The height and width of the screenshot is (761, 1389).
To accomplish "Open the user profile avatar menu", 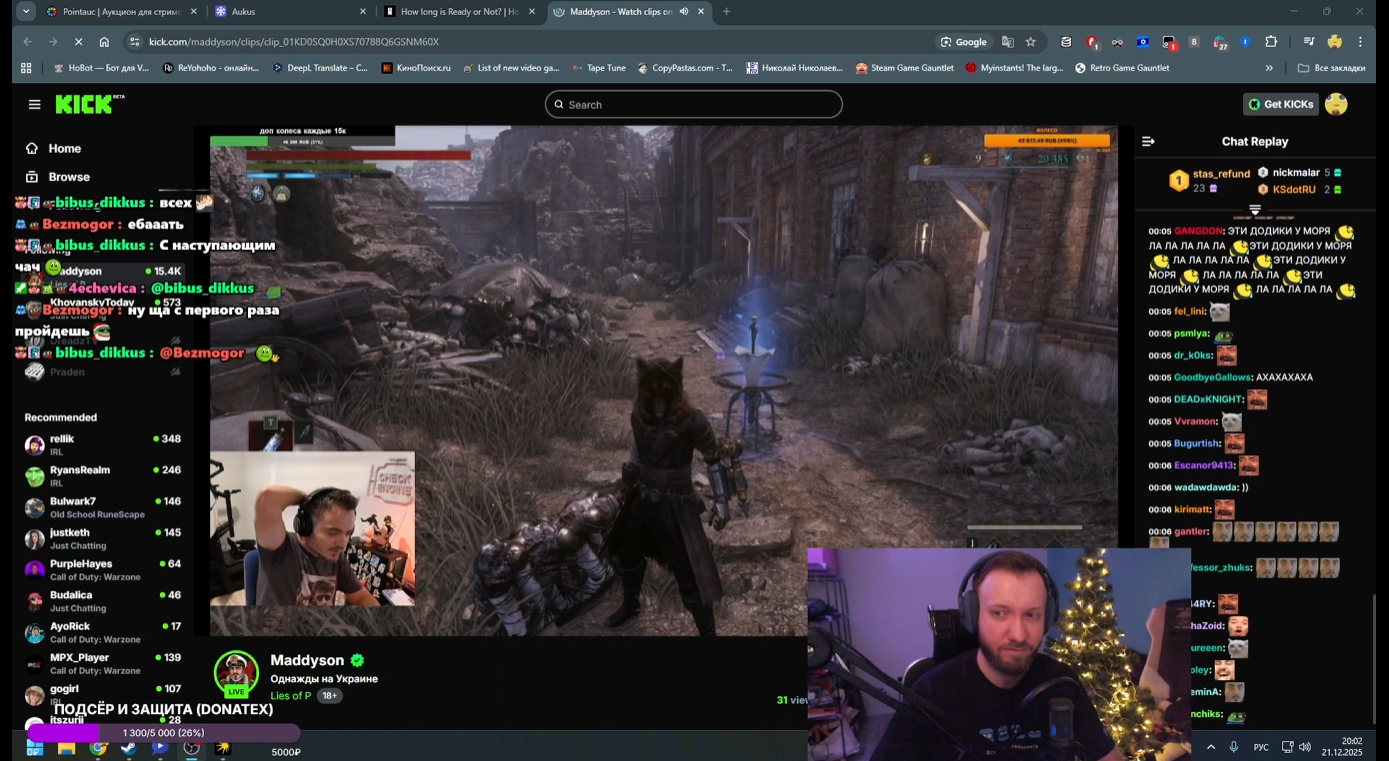I will click(1336, 104).
